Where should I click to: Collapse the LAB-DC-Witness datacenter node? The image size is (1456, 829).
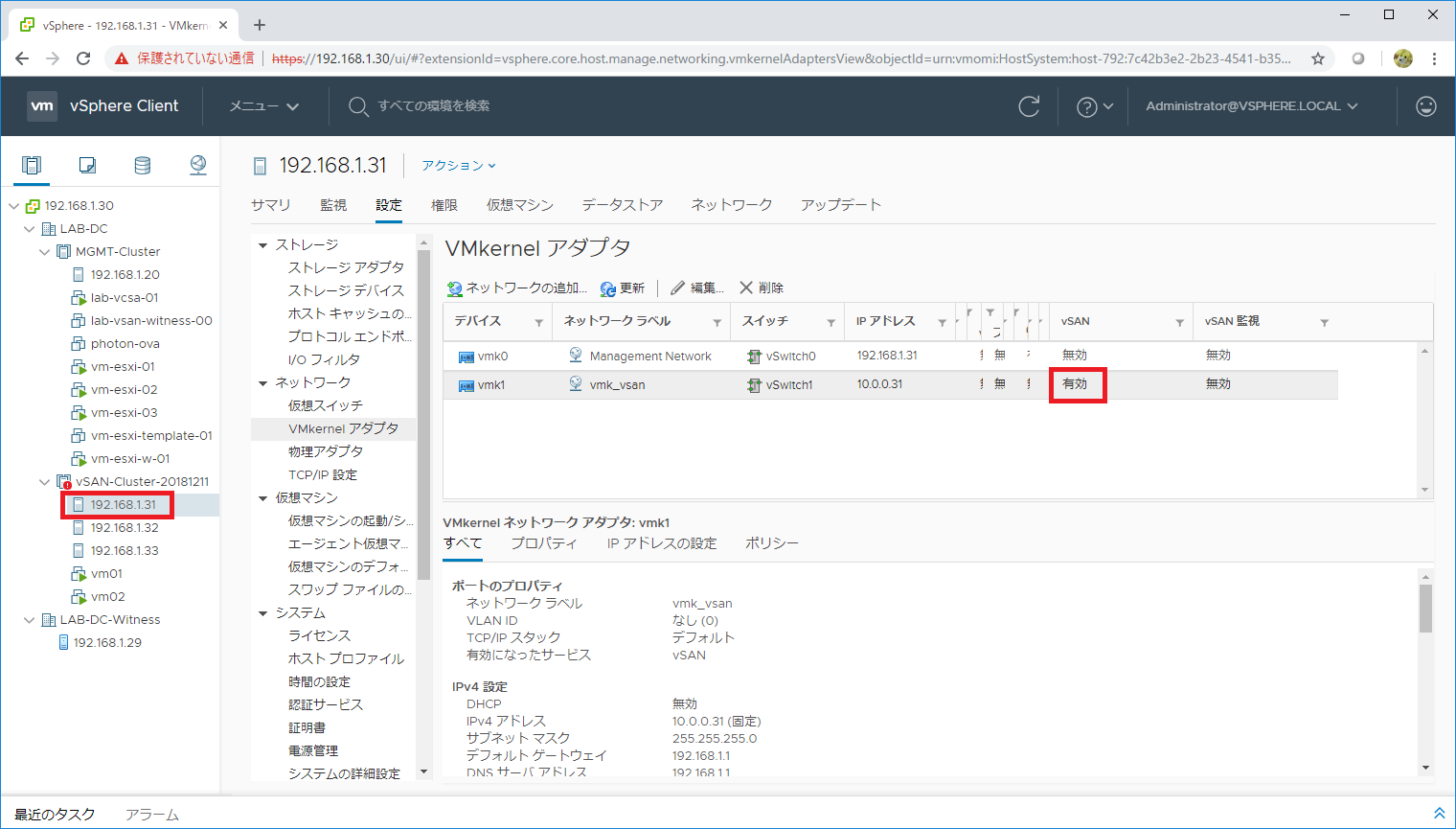pos(30,620)
